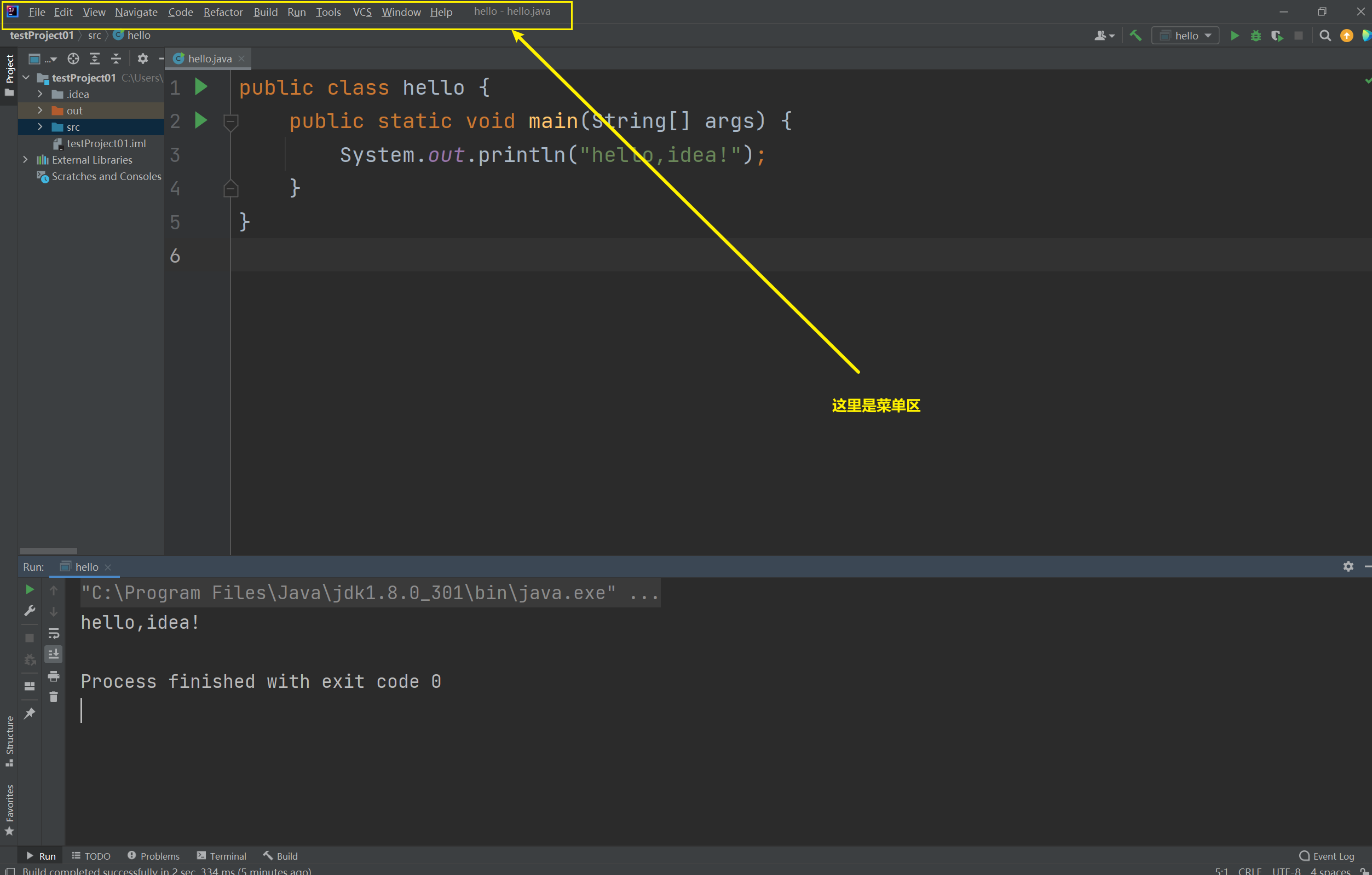Expand the src folder in project tree
The image size is (1372, 875).
(40, 127)
